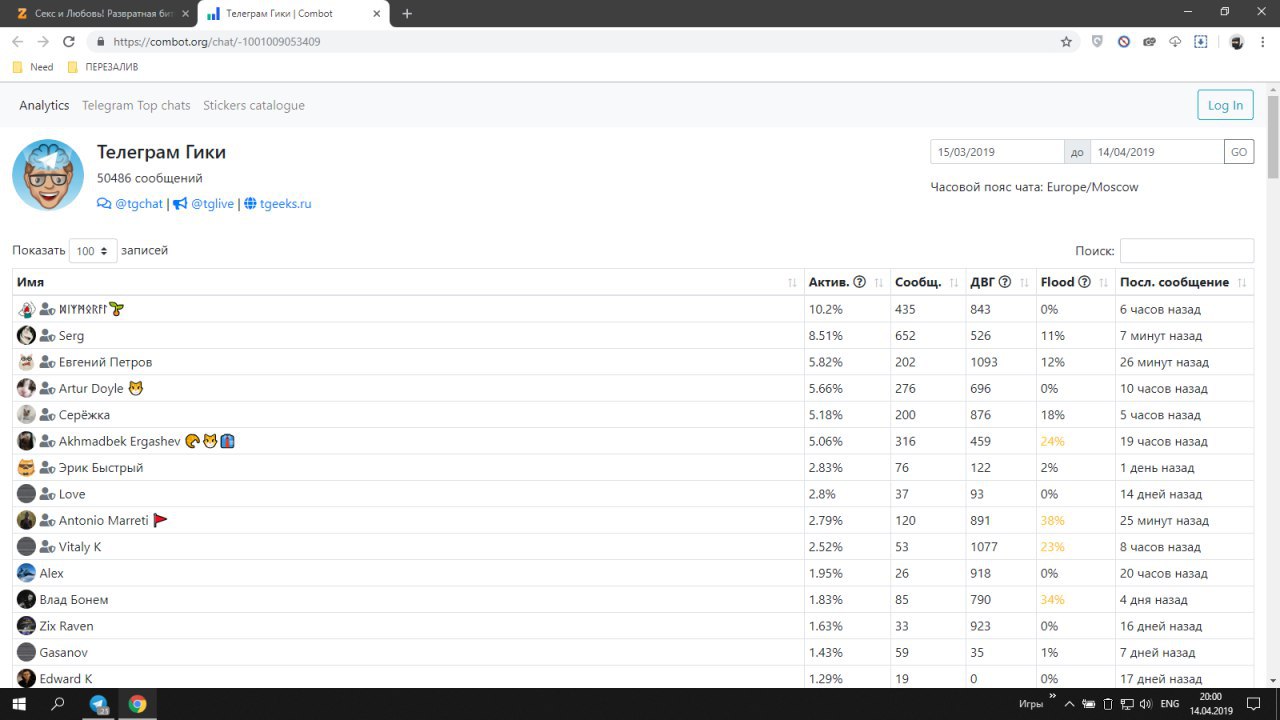1280x720 pixels.
Task: Open the Windows notification center
Action: click(x=1253, y=704)
